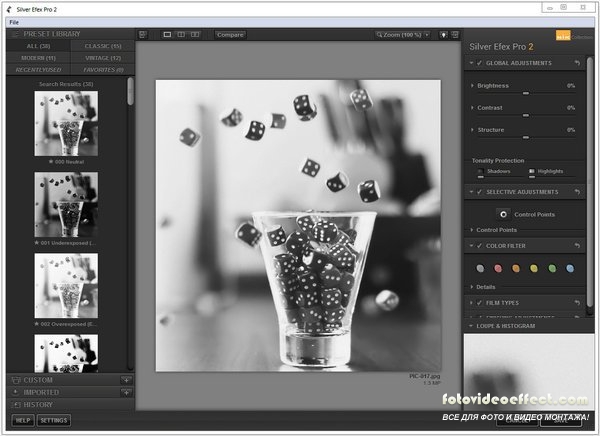Click the Compare button

[x=230, y=35]
